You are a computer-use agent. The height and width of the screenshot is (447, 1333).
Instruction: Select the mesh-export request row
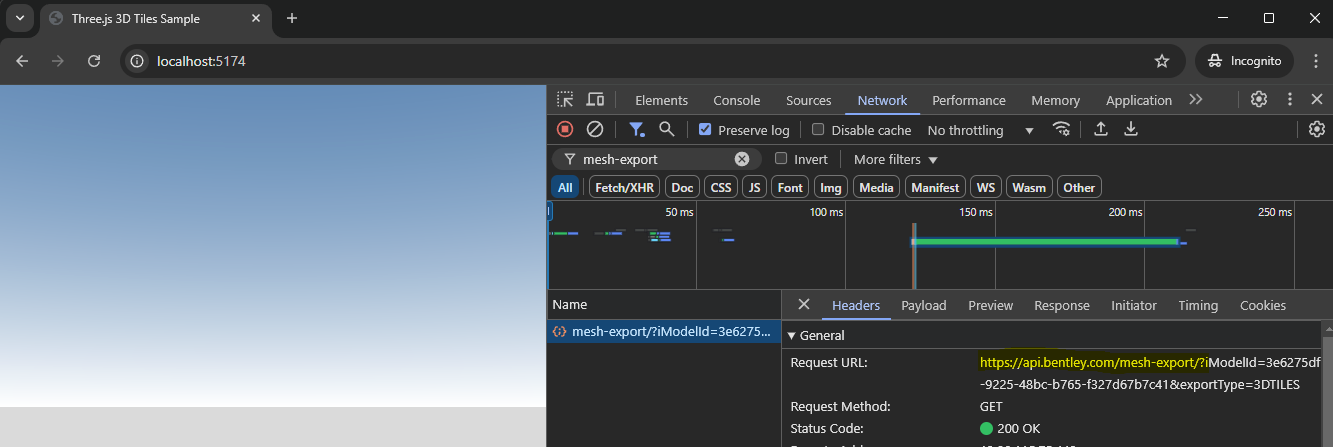point(663,332)
